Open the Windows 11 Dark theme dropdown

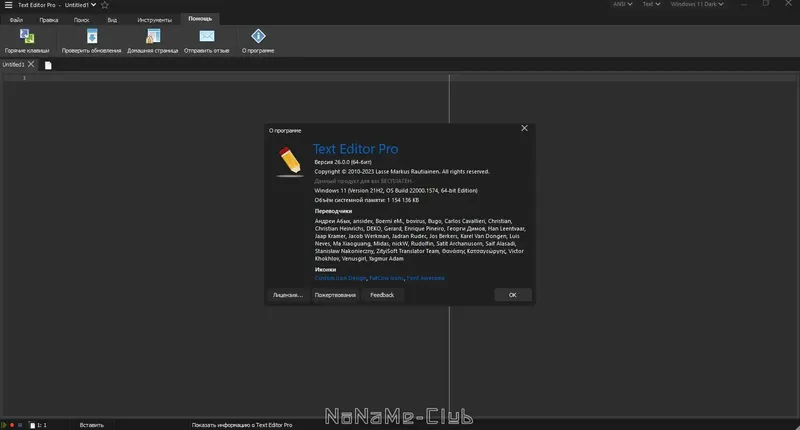click(697, 4)
